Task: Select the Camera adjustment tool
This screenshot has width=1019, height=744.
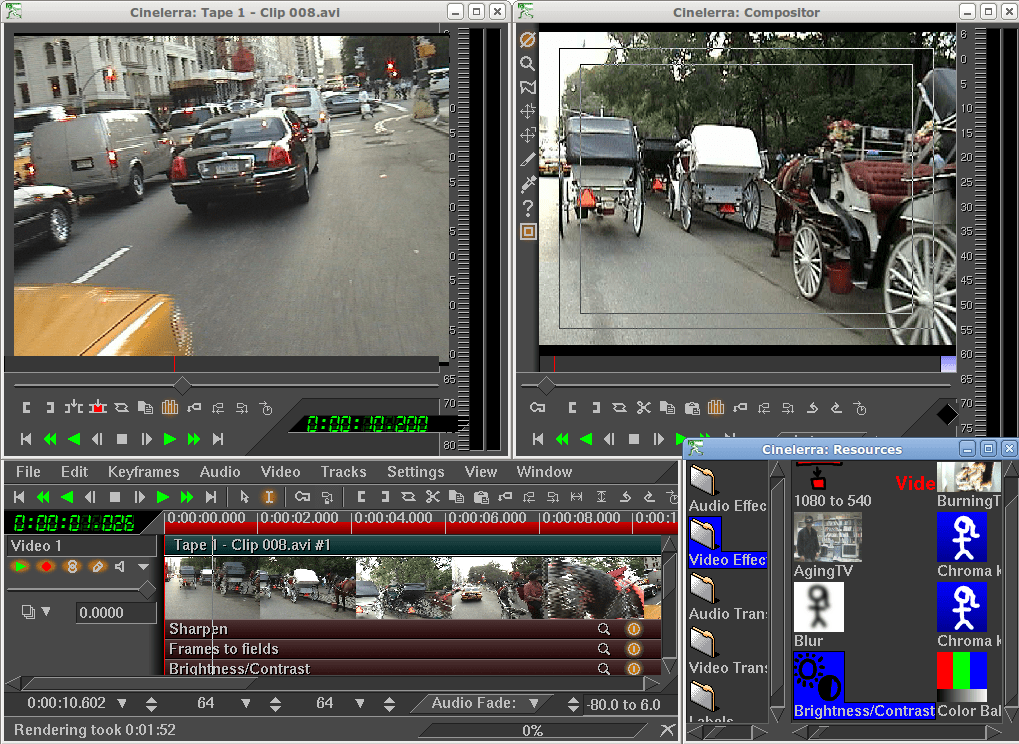Action: point(527,111)
